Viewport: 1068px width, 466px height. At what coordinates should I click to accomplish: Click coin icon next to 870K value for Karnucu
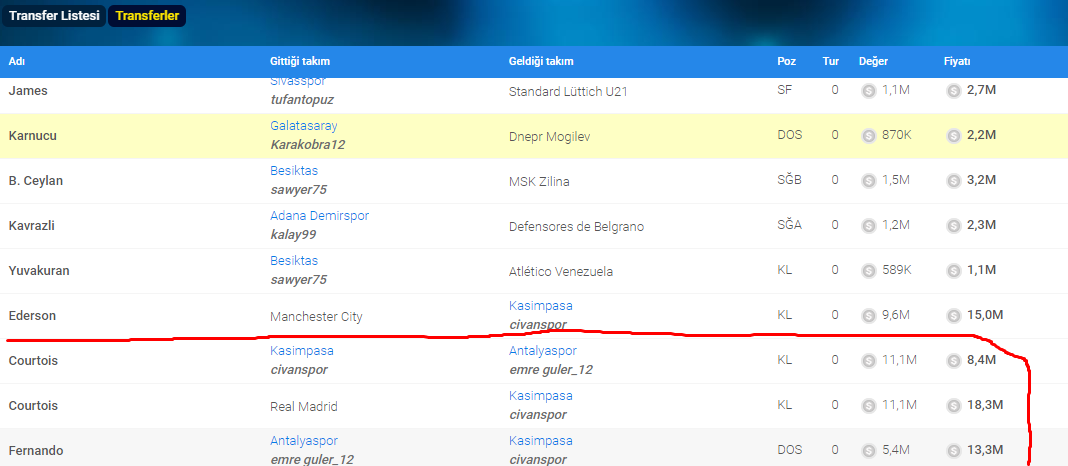point(868,136)
